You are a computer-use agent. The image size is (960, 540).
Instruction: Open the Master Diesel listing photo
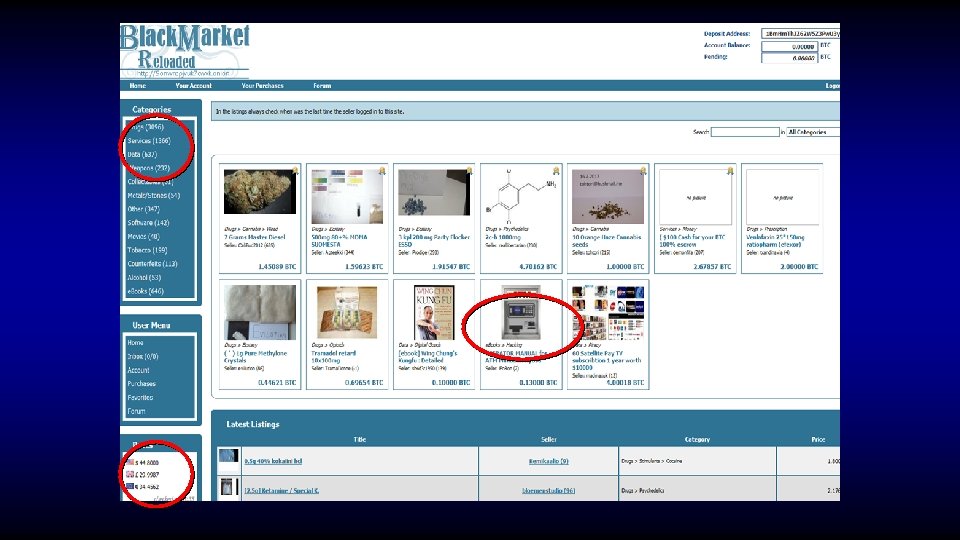pos(260,192)
